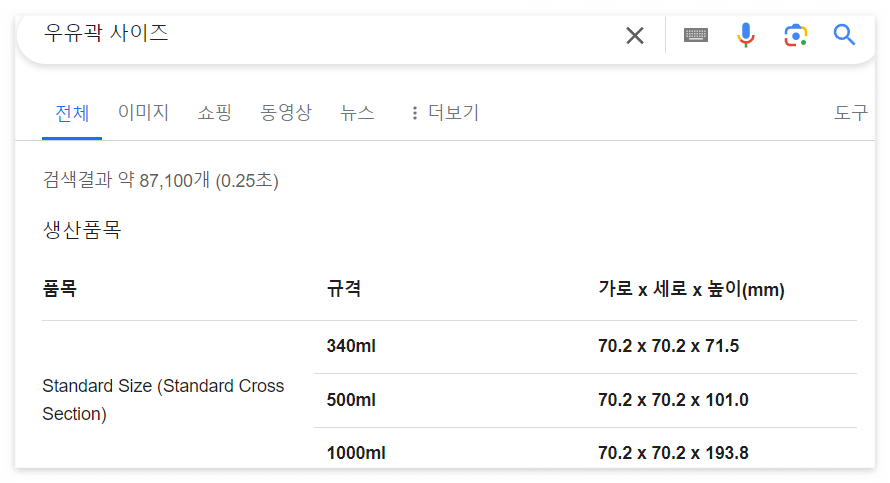
Task: Click the 1000ml cell
Action: (x=356, y=453)
